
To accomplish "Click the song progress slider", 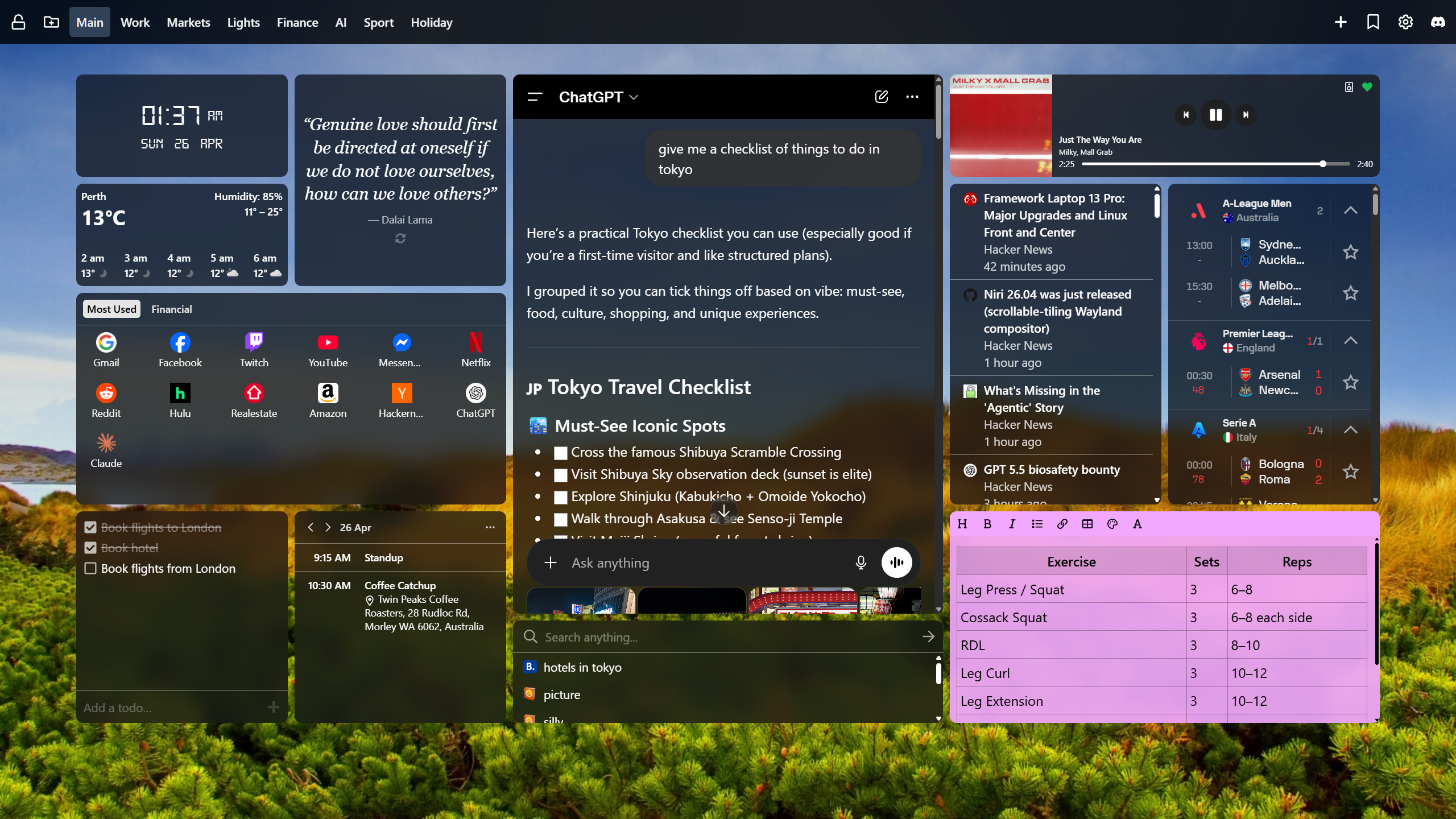I will click(1215, 164).
